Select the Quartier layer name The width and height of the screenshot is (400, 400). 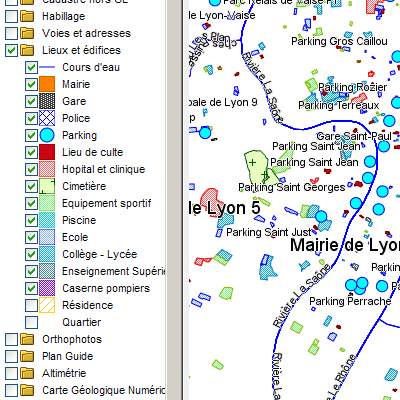[x=81, y=322]
